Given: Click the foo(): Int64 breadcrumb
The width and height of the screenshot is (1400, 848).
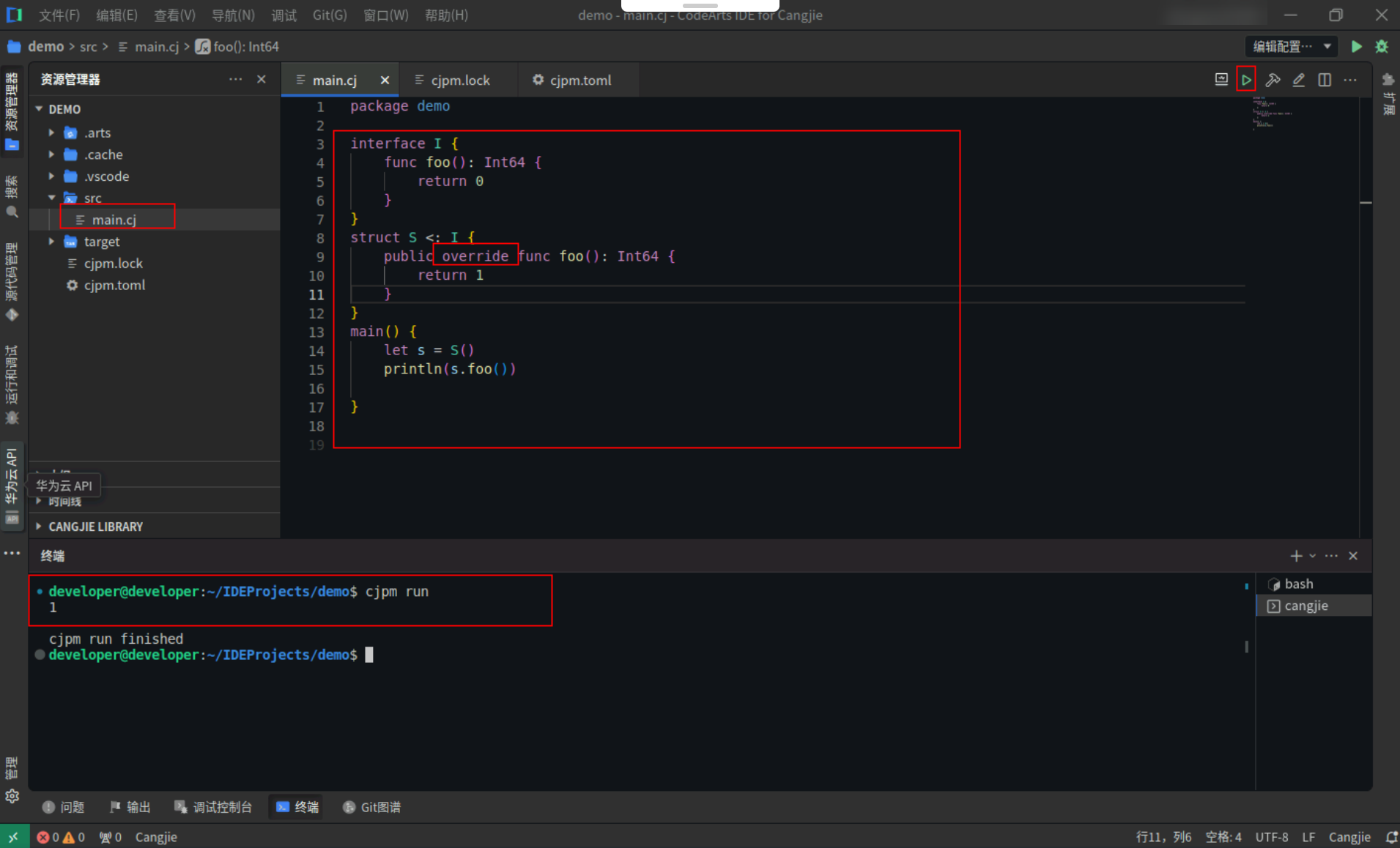Looking at the screenshot, I should pos(245,47).
